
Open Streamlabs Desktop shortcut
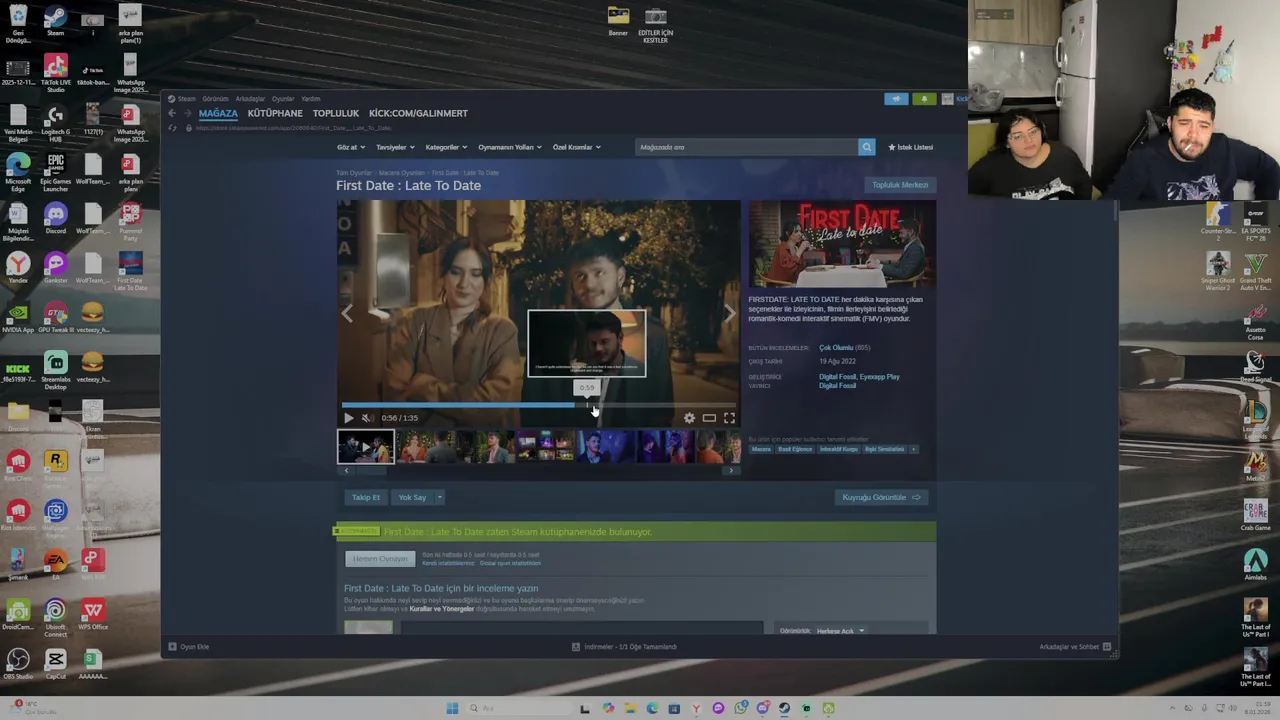55,370
